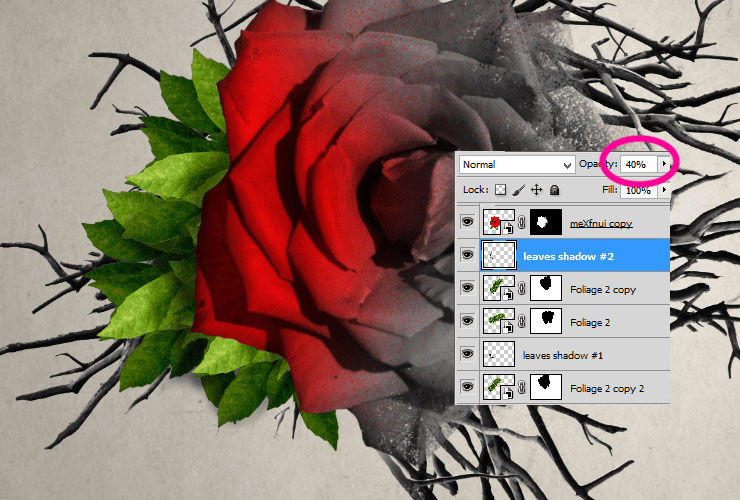Select the layer named leaves shadow #1
This screenshot has width=740, height=500.
pyautogui.click(x=563, y=356)
